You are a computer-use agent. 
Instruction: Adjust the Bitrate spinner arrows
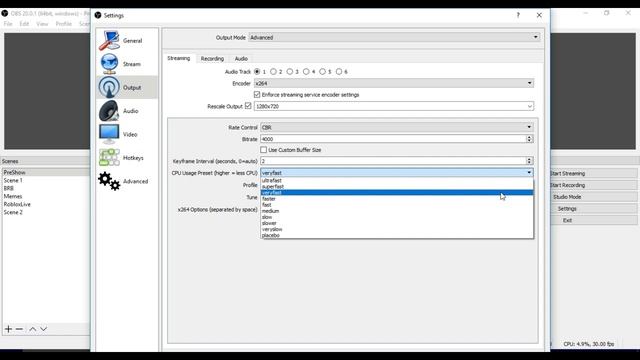[x=529, y=139]
